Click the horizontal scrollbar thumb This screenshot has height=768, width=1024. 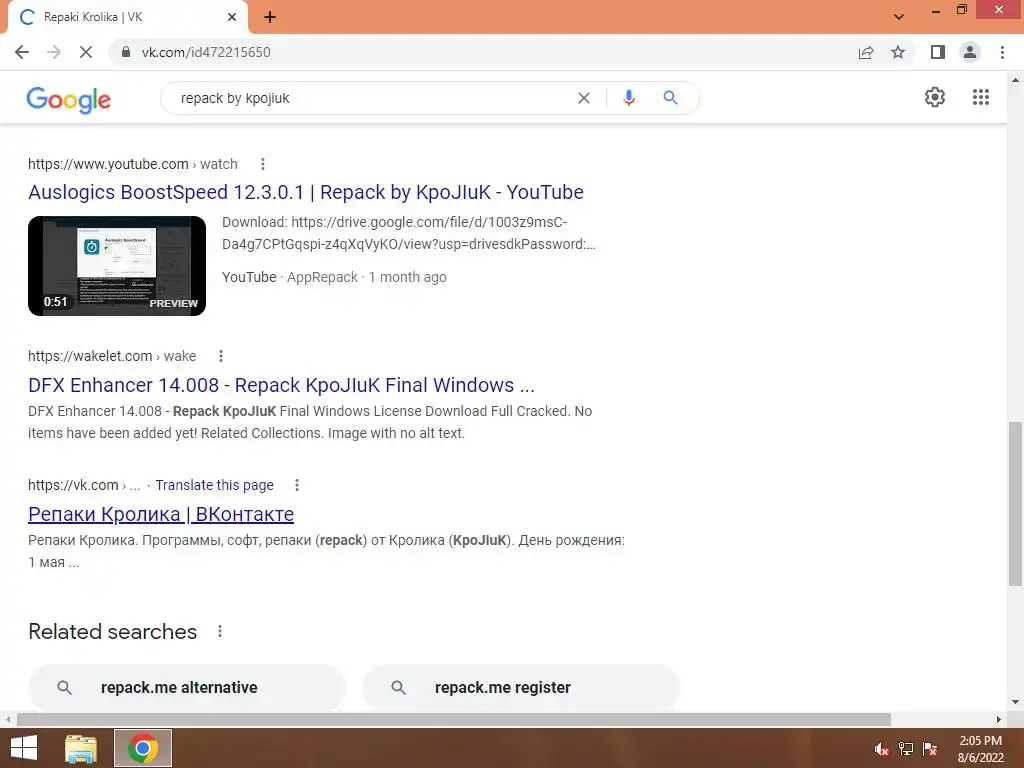(x=454, y=719)
